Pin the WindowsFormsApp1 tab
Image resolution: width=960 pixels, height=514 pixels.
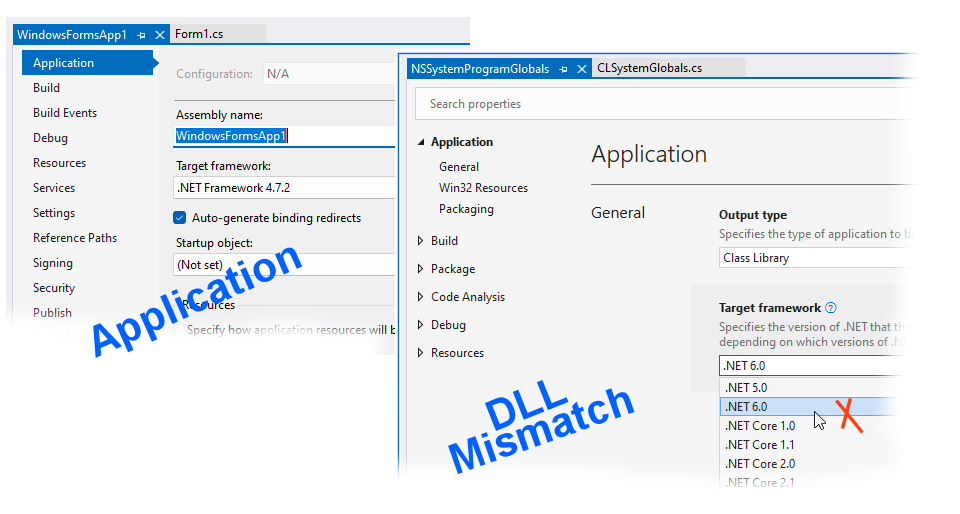click(141, 35)
